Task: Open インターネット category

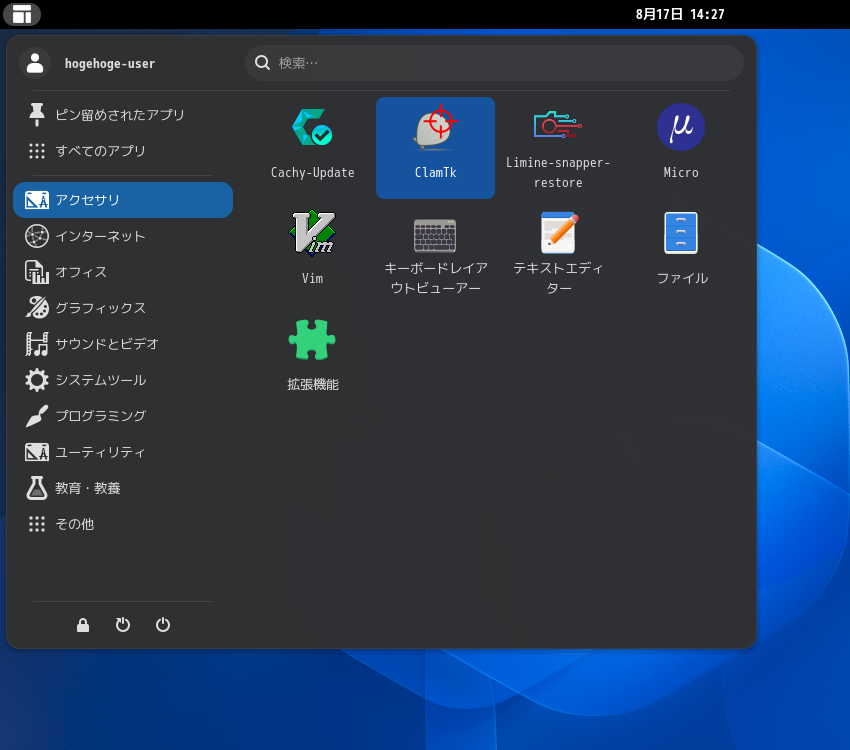Action: (123, 236)
